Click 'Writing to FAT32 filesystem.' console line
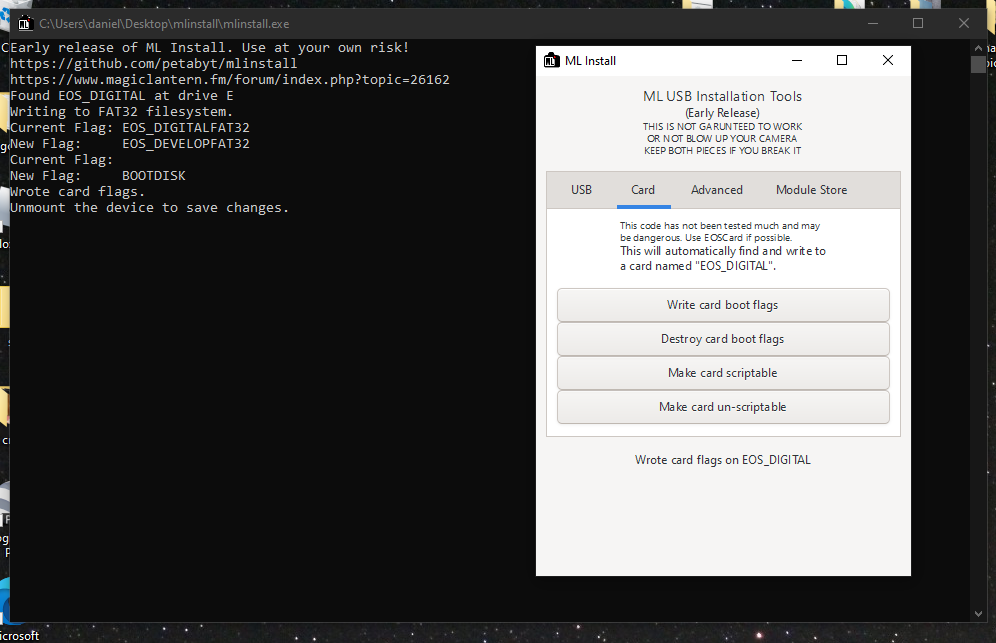The image size is (996, 643). click(x=122, y=112)
